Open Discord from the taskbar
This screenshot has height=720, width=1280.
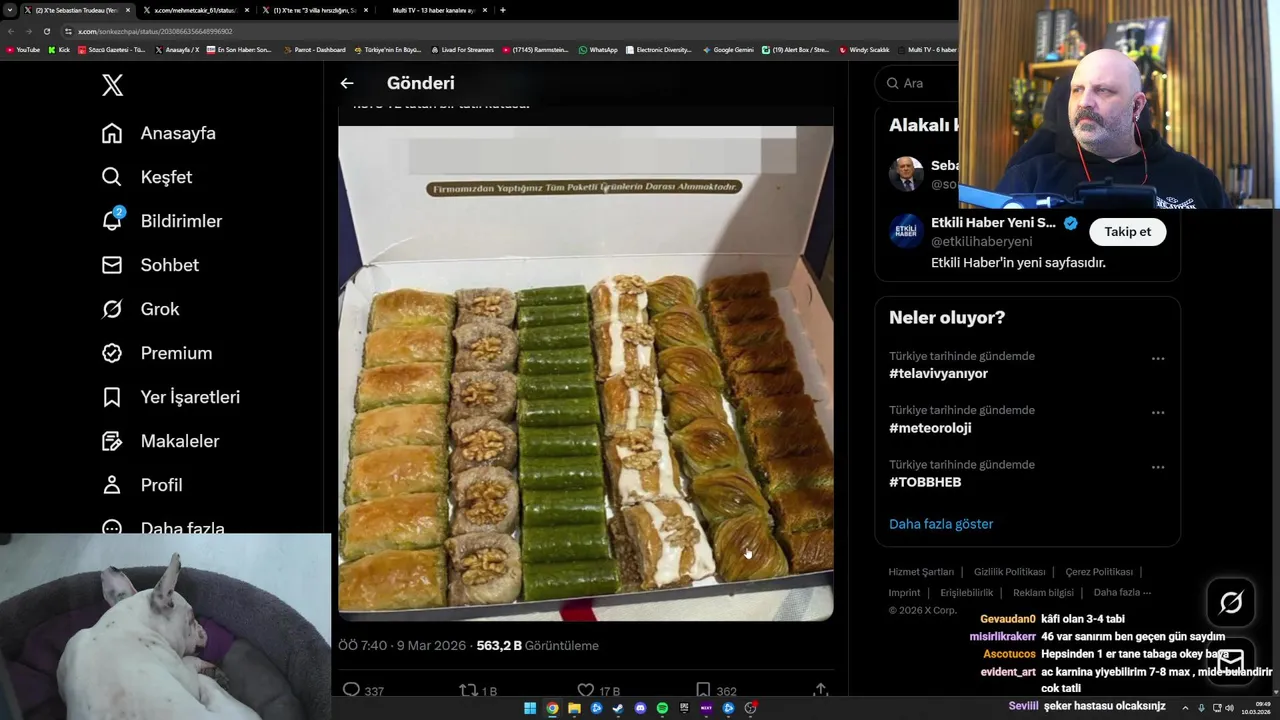tap(640, 708)
